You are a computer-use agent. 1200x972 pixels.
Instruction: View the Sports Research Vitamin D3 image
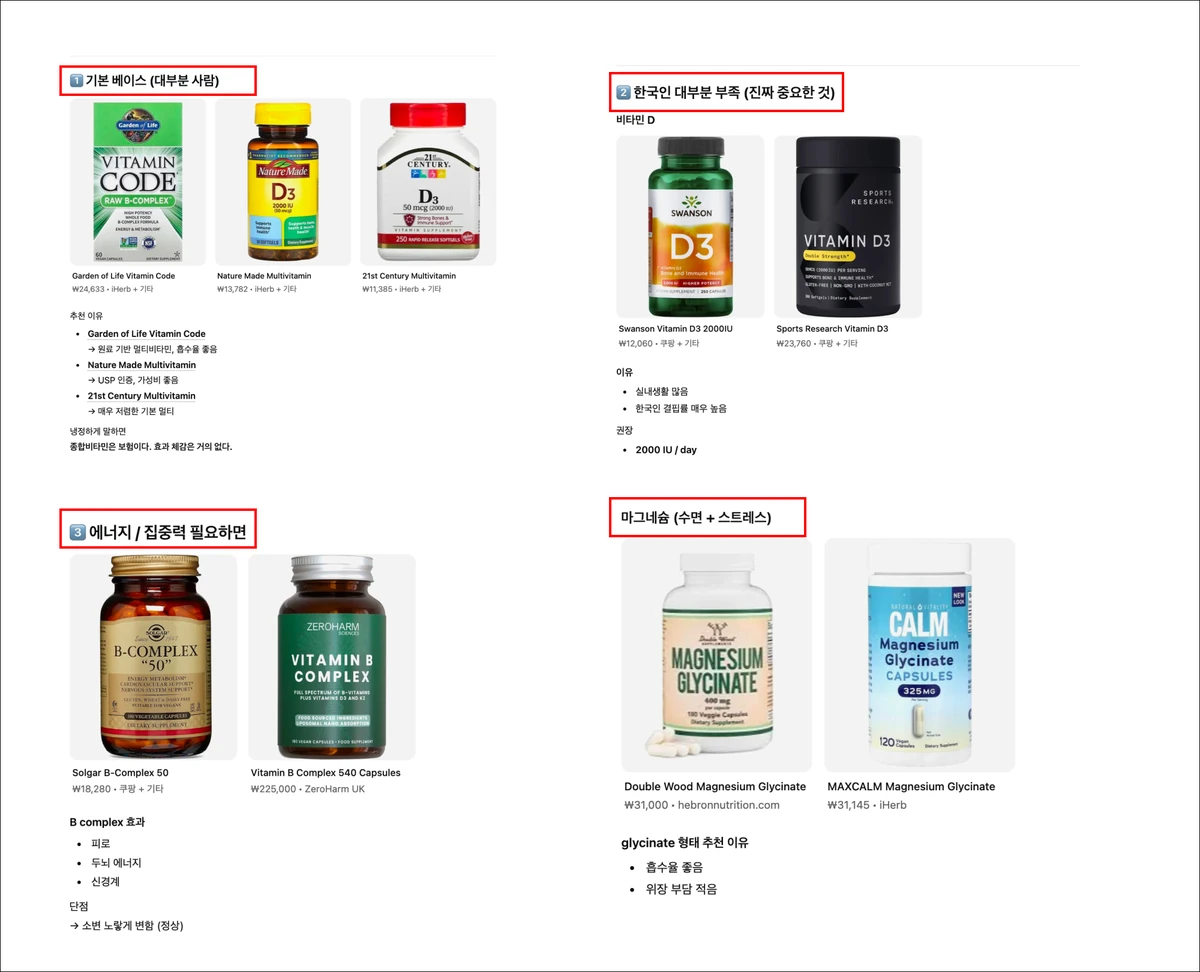pos(848,227)
